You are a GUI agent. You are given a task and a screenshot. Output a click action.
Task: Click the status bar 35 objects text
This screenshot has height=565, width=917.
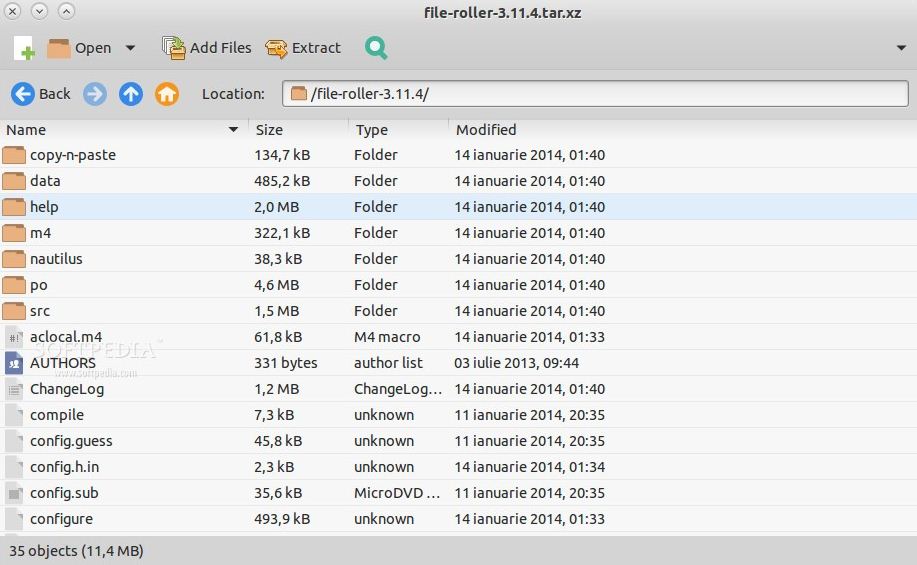pos(76,551)
